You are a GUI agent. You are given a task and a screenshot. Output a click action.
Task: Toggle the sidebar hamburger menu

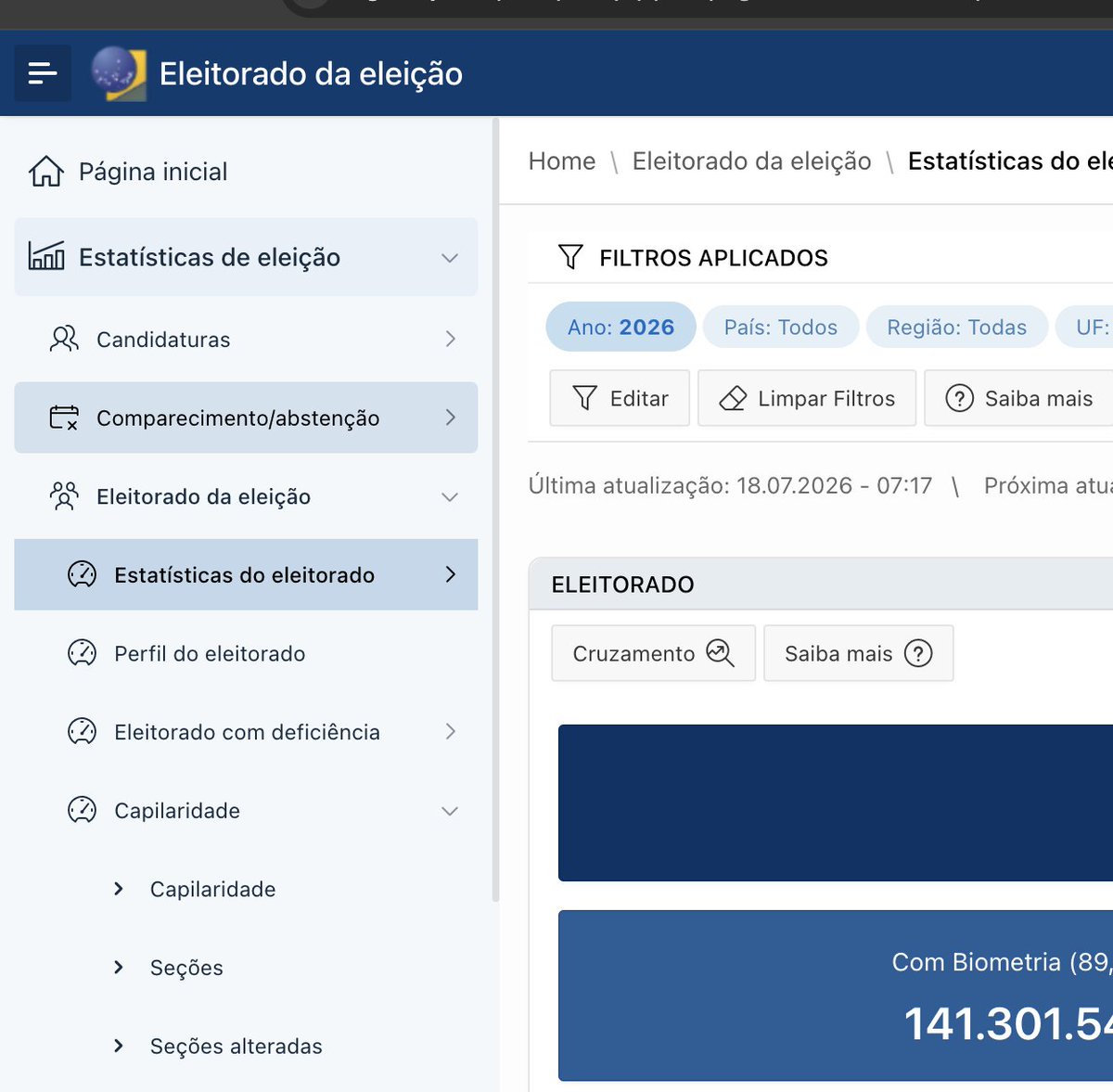[43, 72]
